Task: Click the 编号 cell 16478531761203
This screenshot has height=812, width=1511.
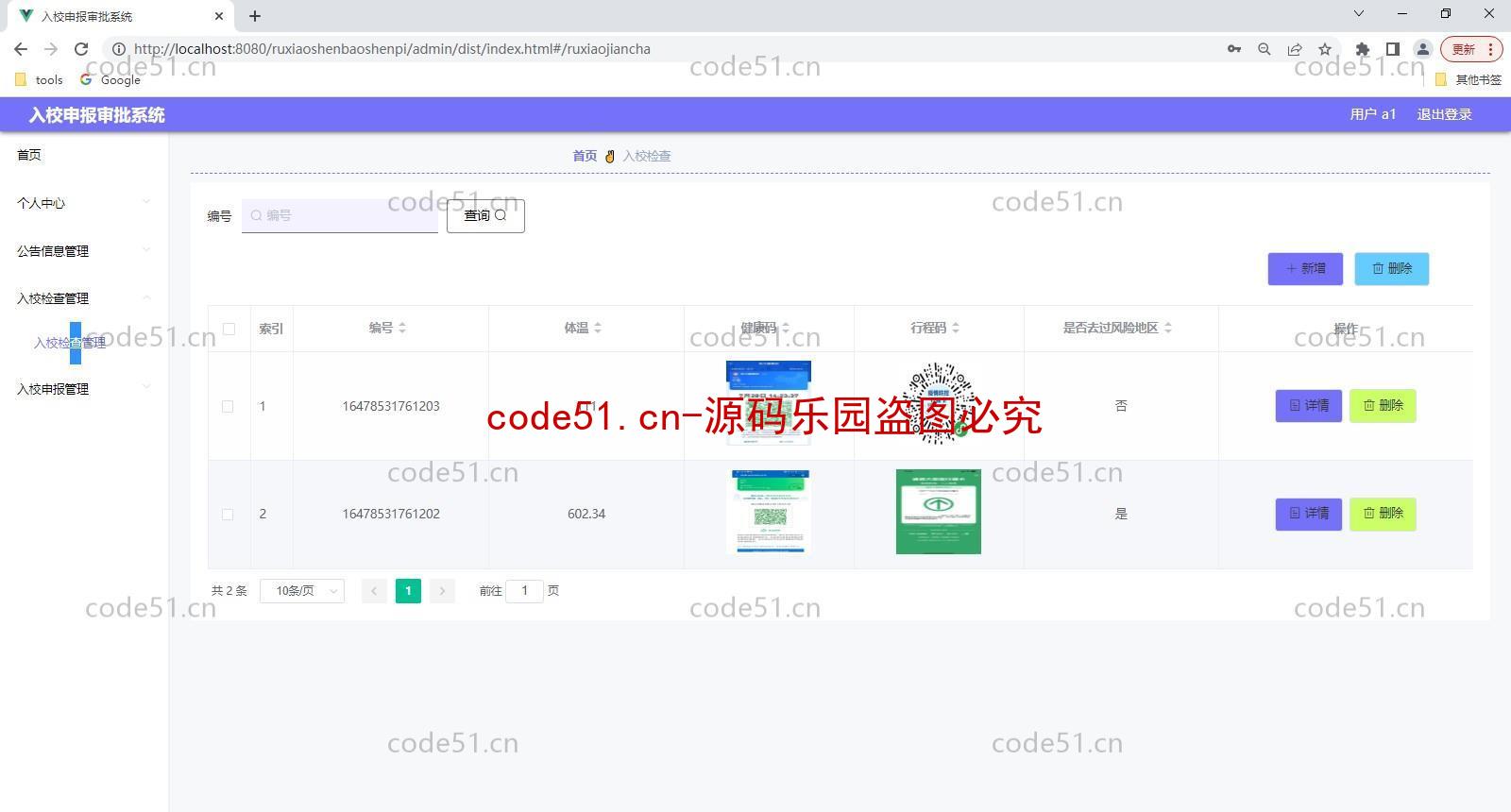Action: (391, 406)
